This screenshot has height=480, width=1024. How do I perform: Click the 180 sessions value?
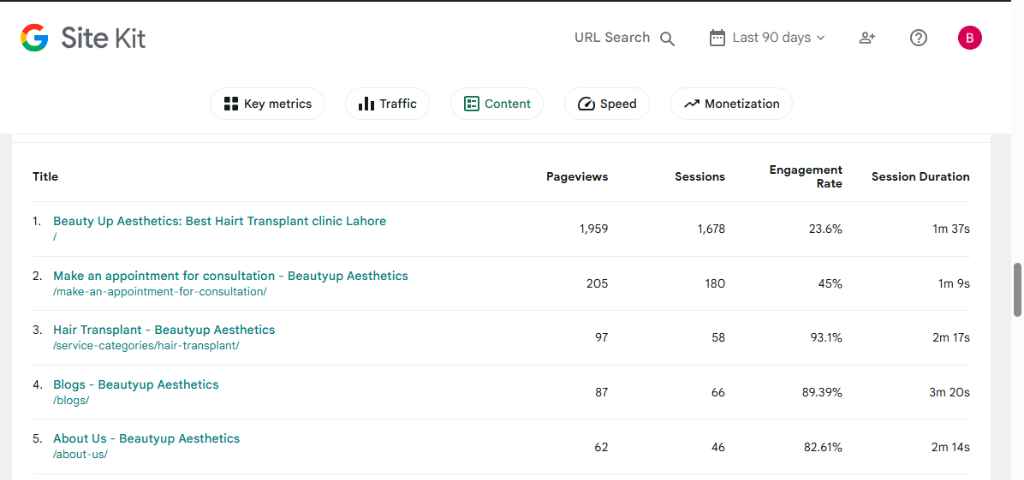[x=714, y=283]
